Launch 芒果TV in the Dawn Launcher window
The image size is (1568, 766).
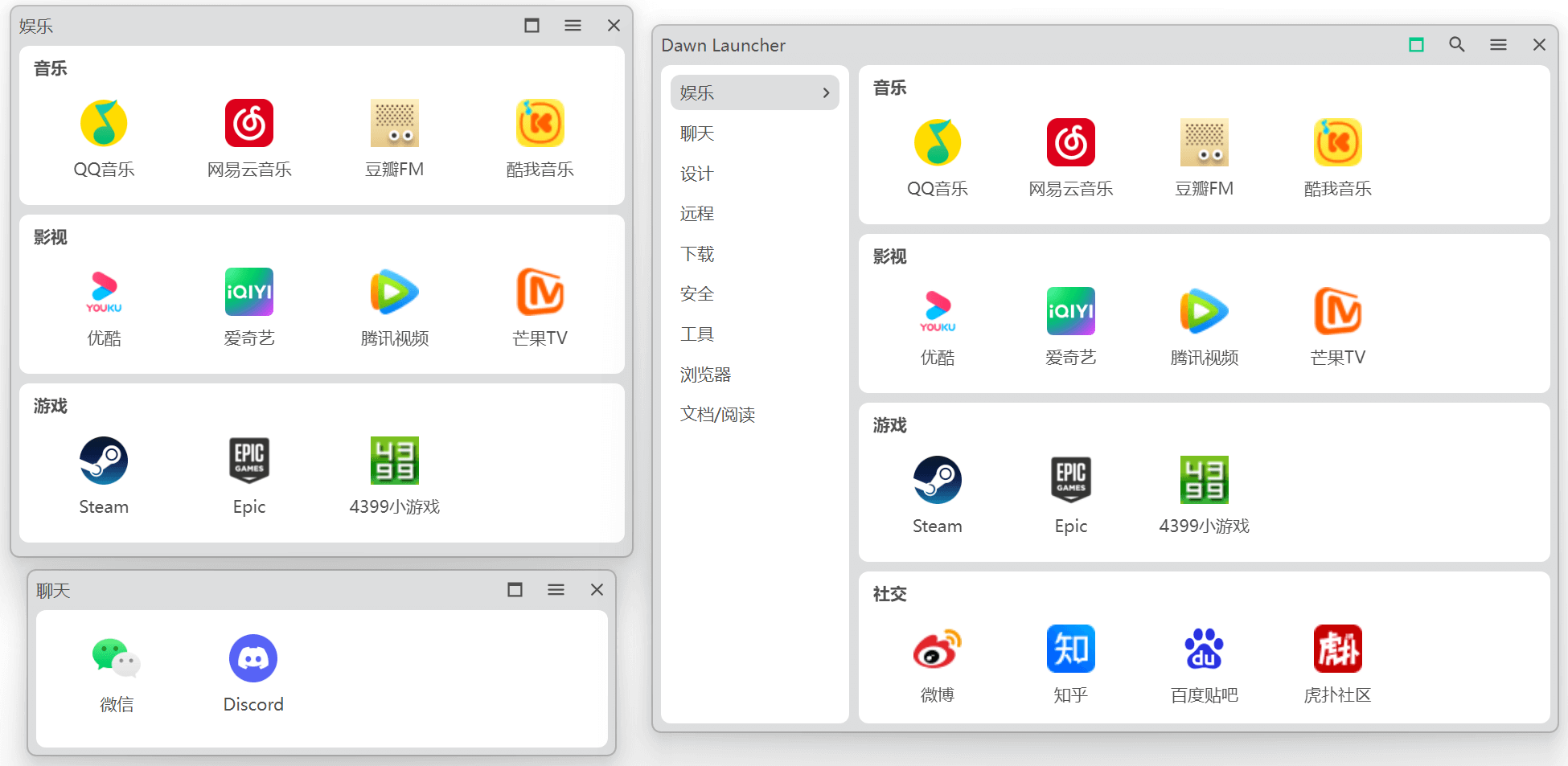tap(1338, 327)
